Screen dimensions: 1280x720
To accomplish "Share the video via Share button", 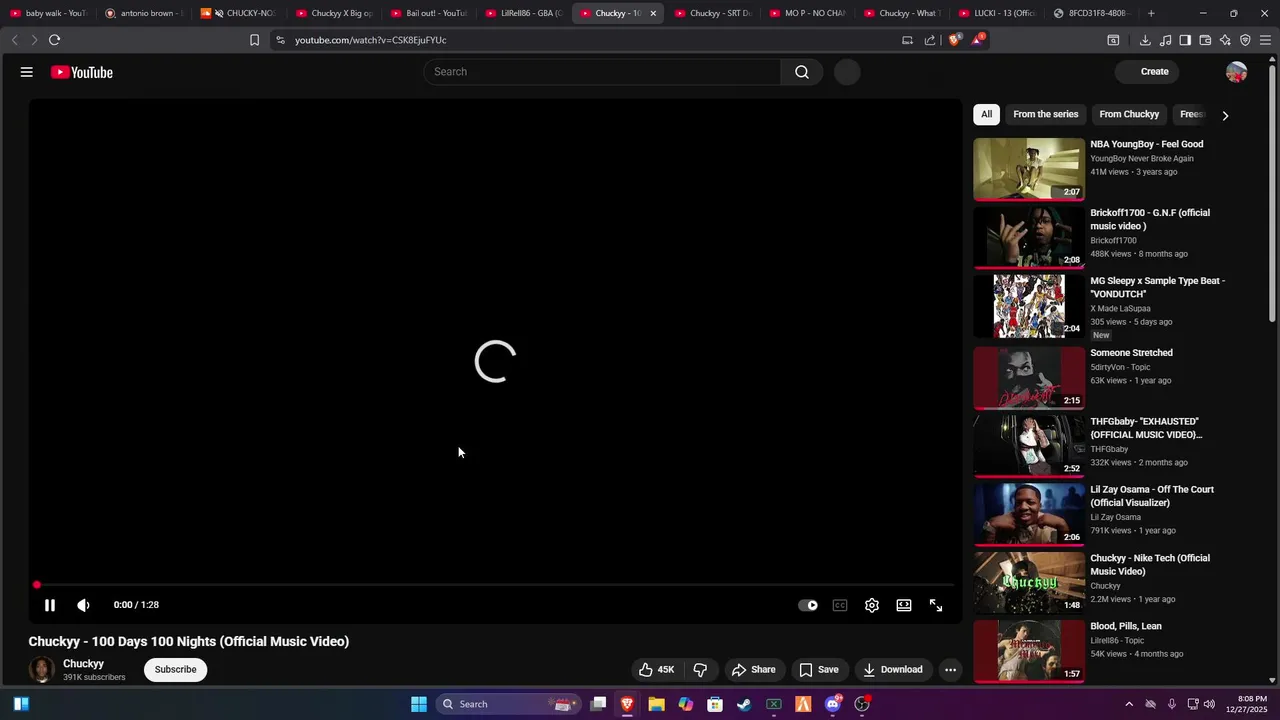I will (754, 670).
